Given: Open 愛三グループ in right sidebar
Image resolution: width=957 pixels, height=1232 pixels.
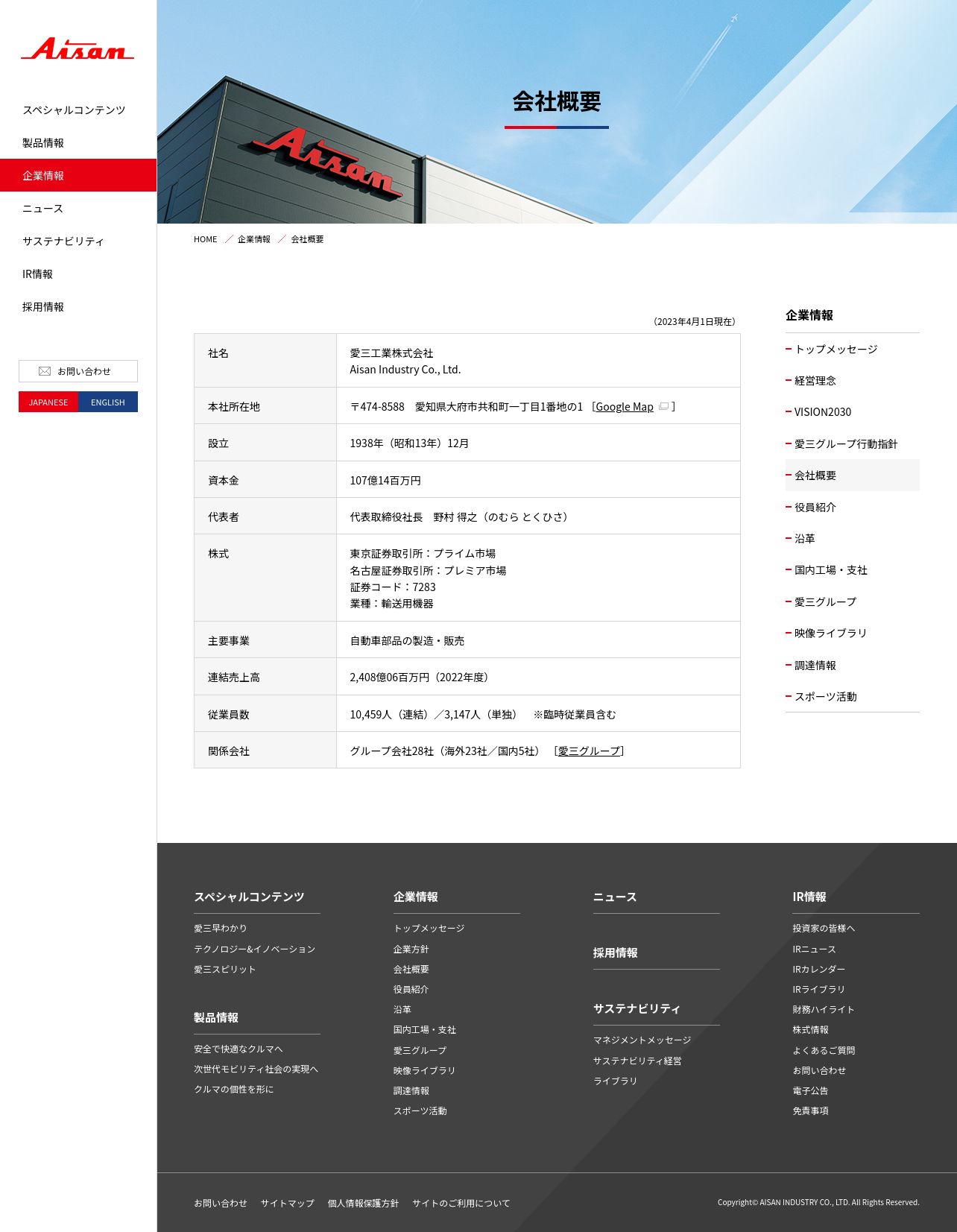Looking at the screenshot, I should click(x=853, y=601).
